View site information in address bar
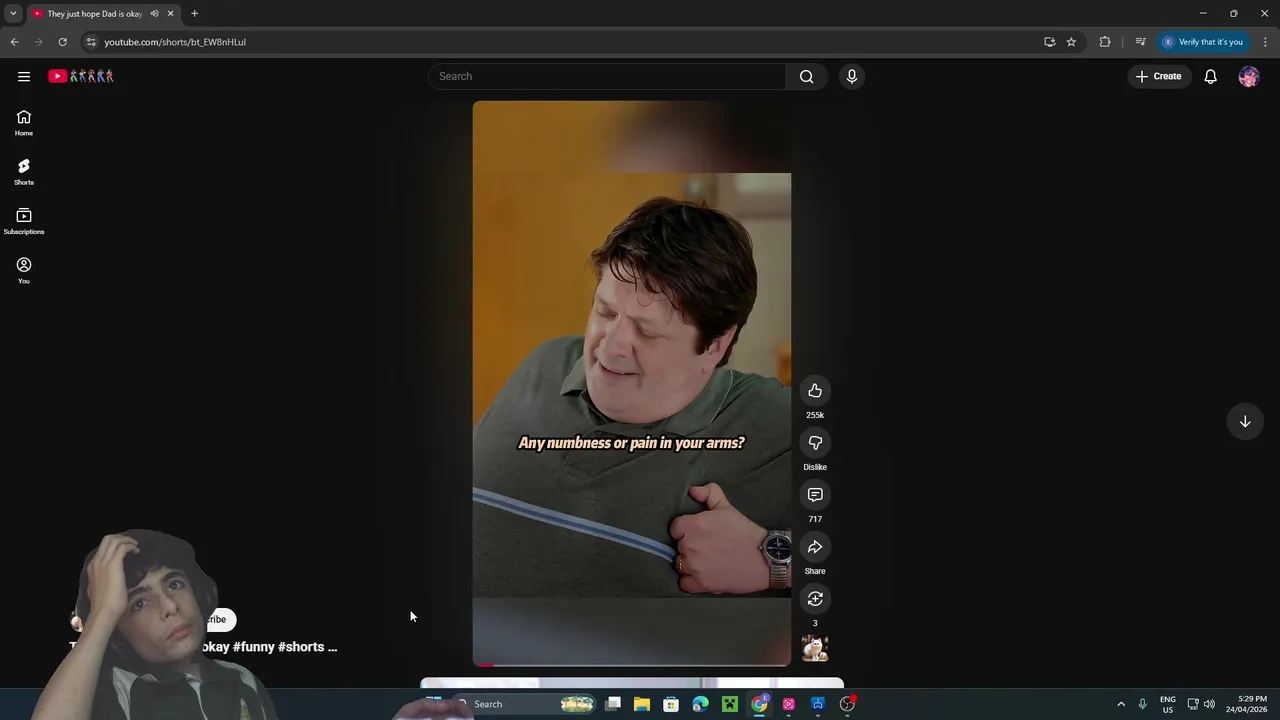 tap(91, 42)
